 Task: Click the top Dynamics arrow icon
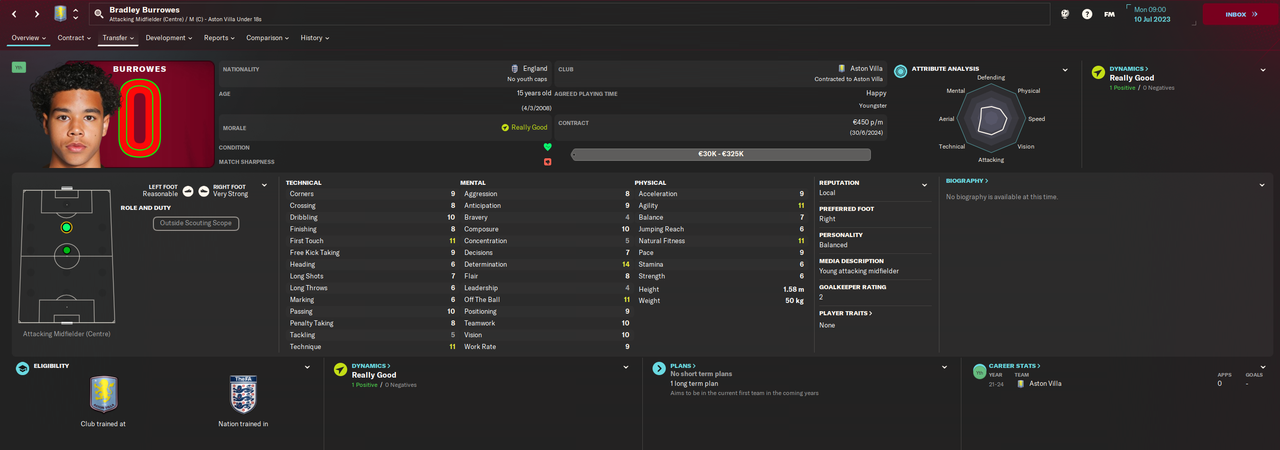(x=1098, y=72)
